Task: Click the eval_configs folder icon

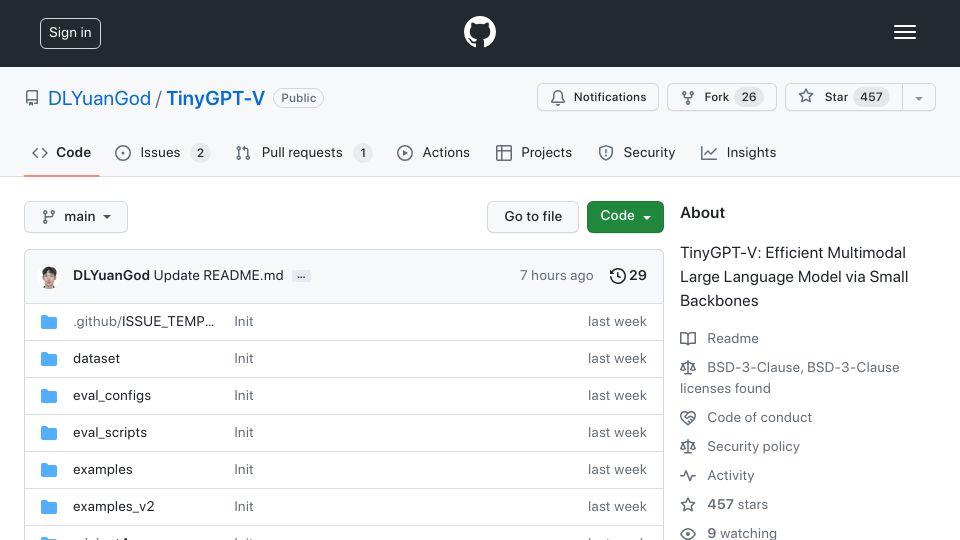Action: click(x=49, y=396)
